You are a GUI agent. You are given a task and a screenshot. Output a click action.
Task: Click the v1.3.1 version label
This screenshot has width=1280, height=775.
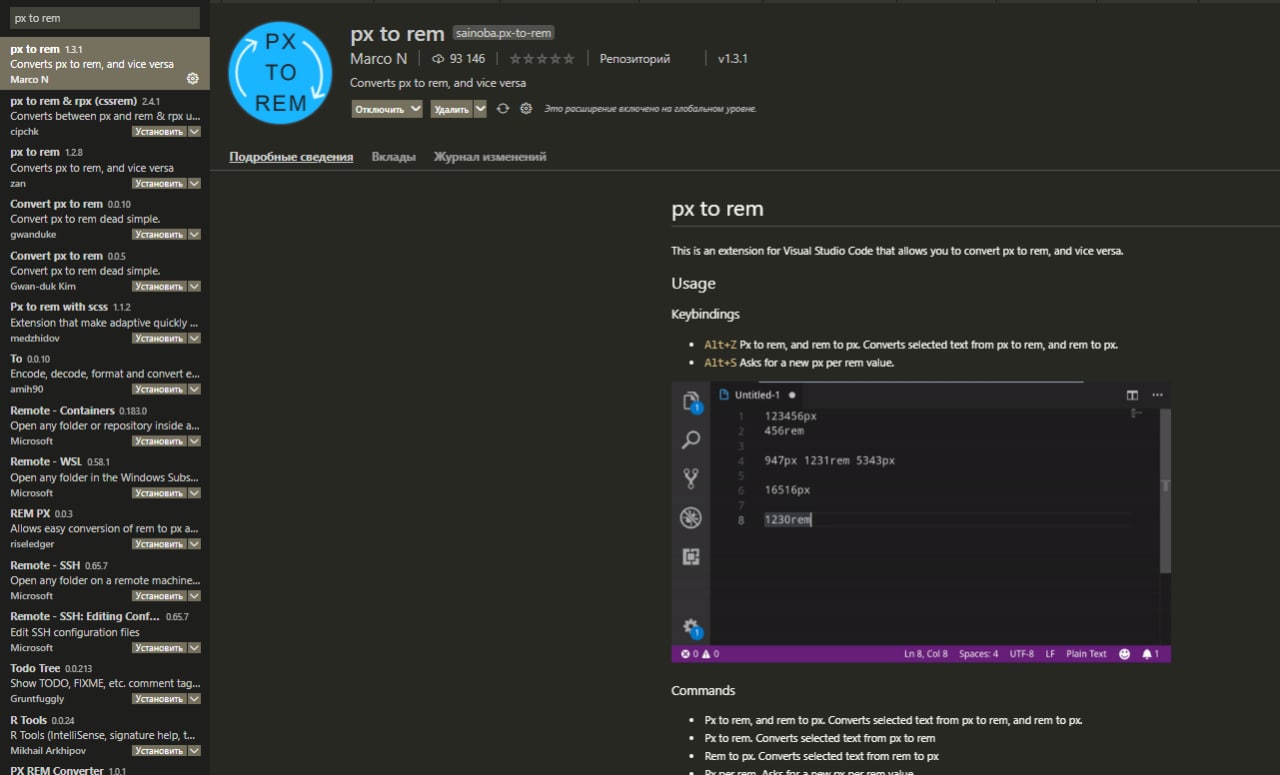point(733,59)
